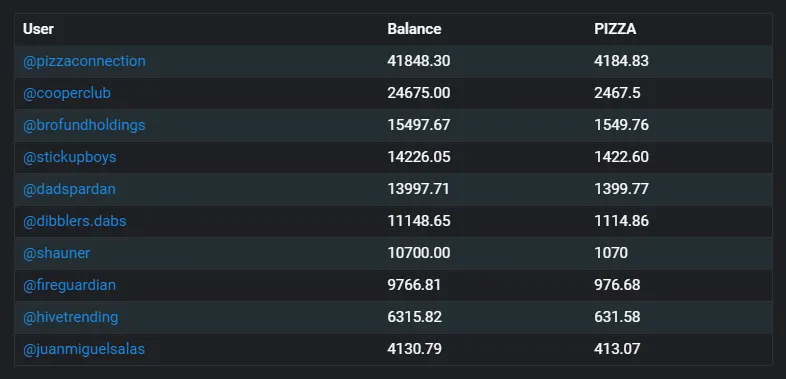The height and width of the screenshot is (379, 786).
Task: Select the User column header
Action: tap(39, 29)
